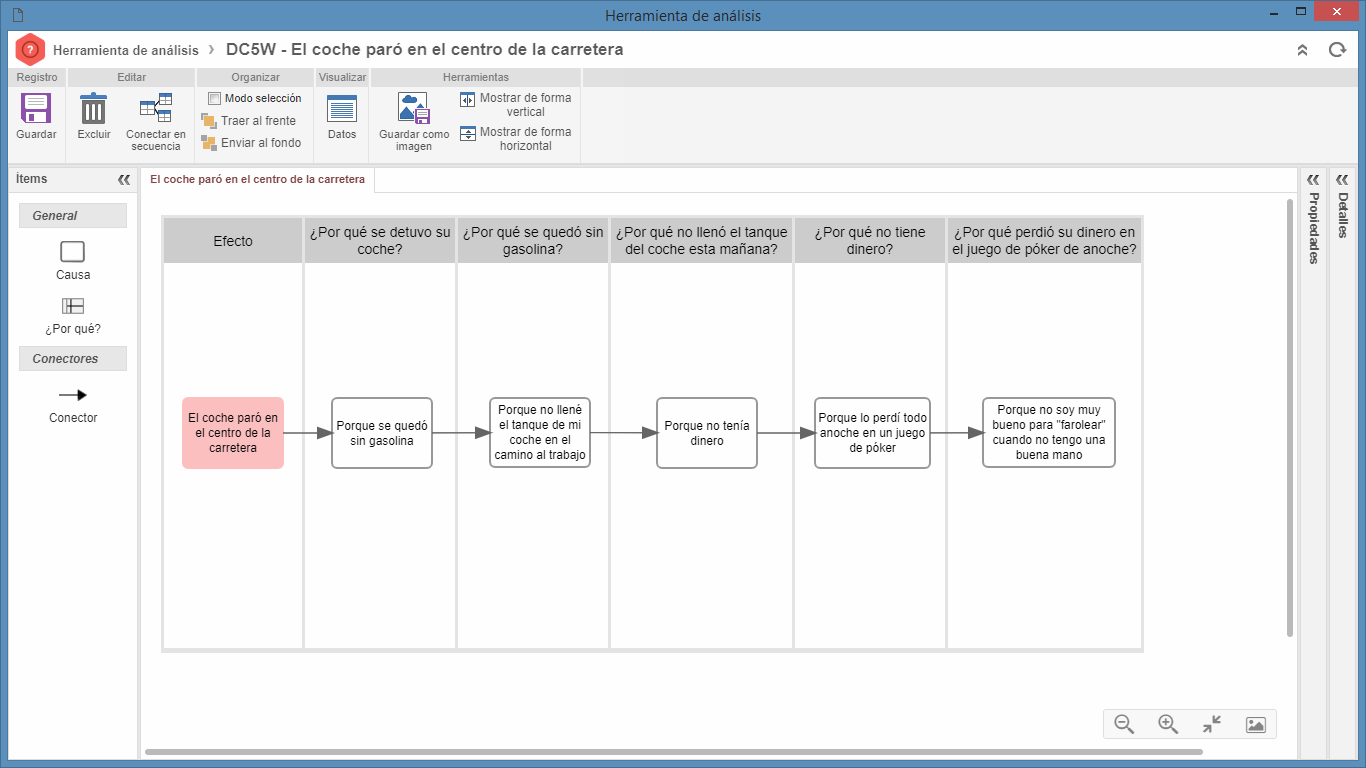Select node Porque no llené el tanque
The width and height of the screenshot is (1366, 768).
point(540,433)
